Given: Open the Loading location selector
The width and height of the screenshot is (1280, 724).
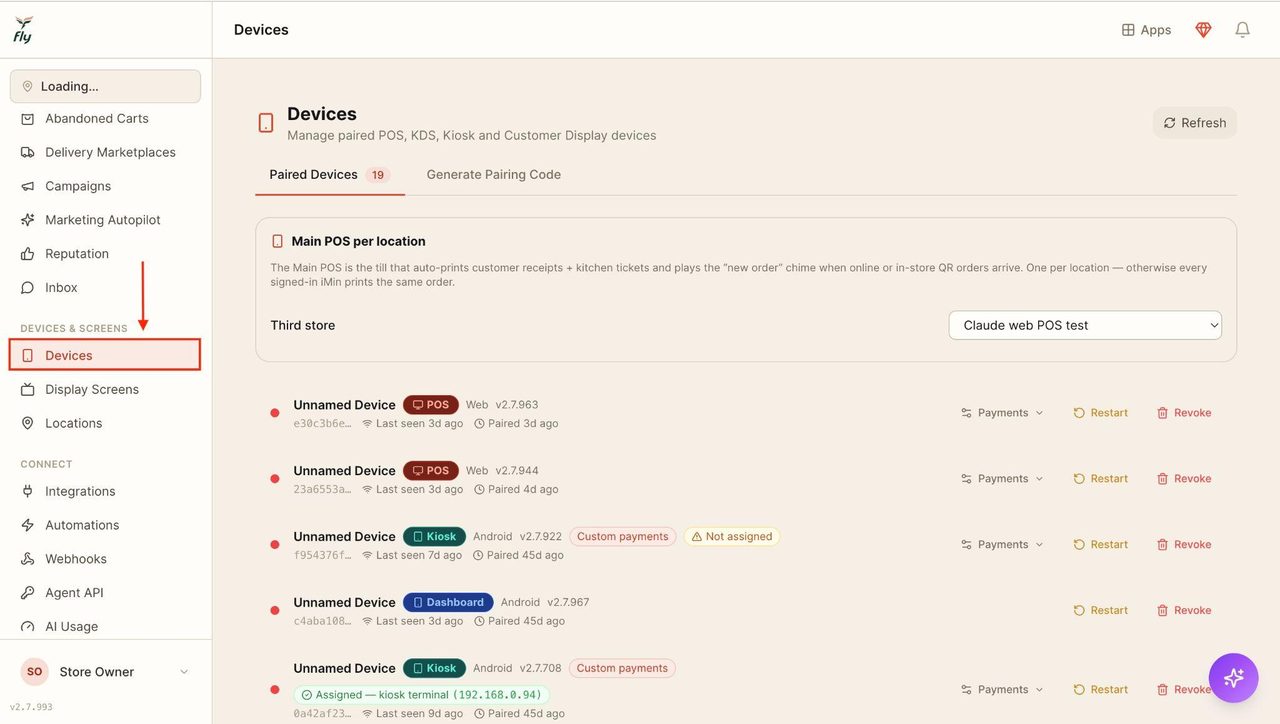Looking at the screenshot, I should click(105, 86).
